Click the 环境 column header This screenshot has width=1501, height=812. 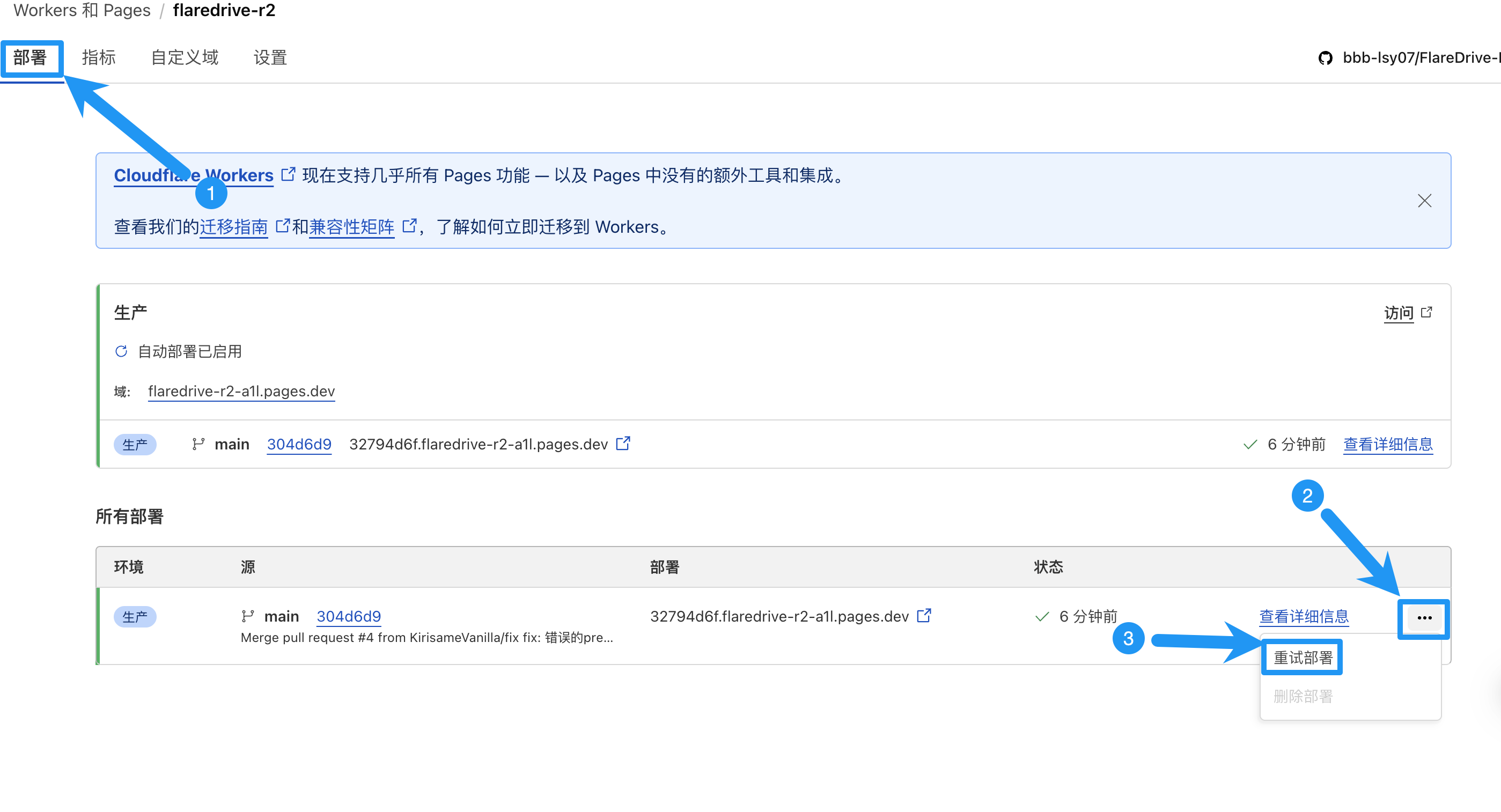click(129, 567)
